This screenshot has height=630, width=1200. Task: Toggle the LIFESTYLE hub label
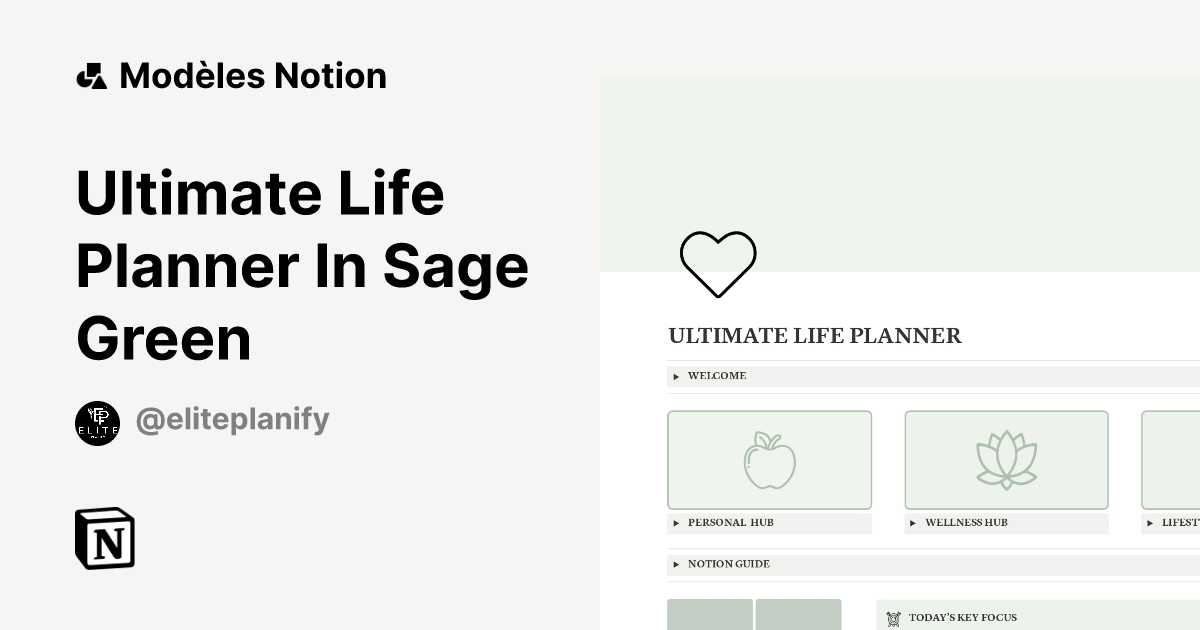[x=1152, y=522]
